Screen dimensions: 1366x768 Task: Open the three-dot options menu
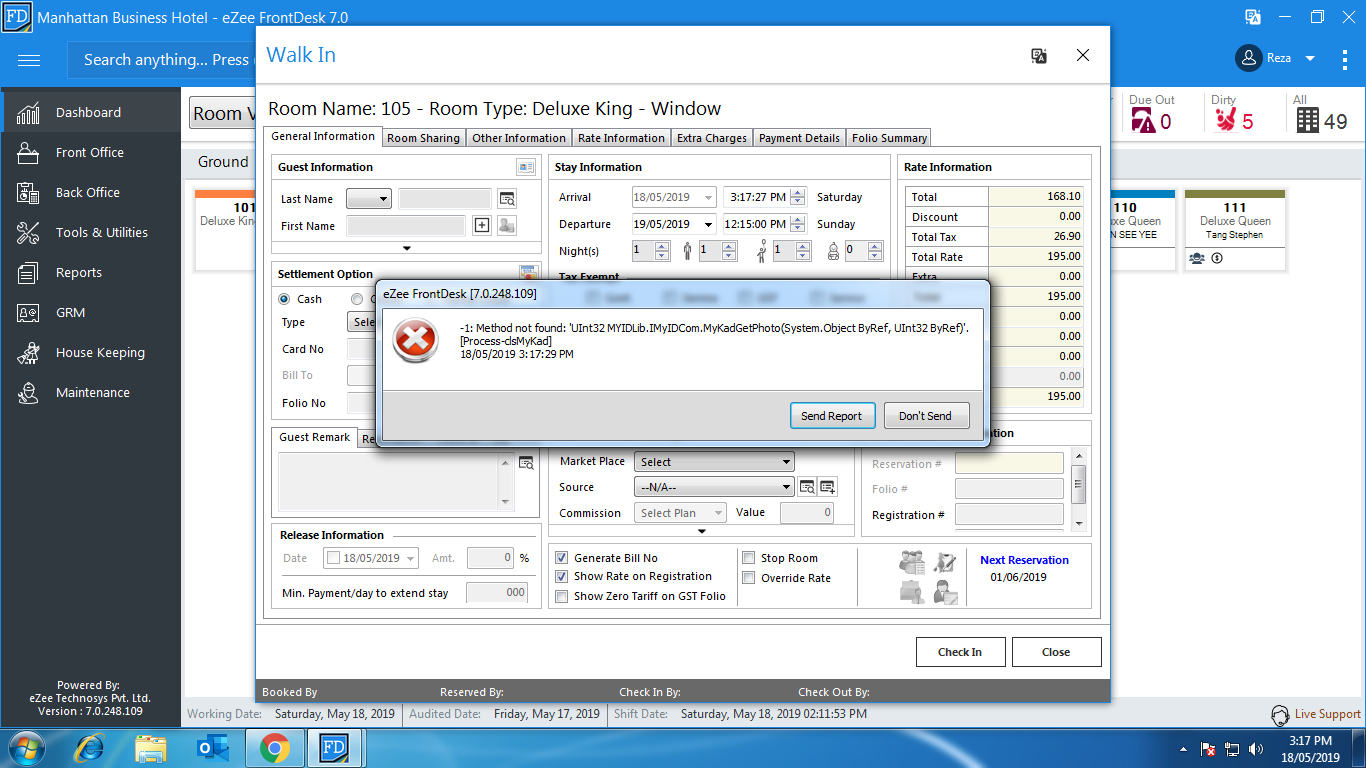tap(1345, 59)
